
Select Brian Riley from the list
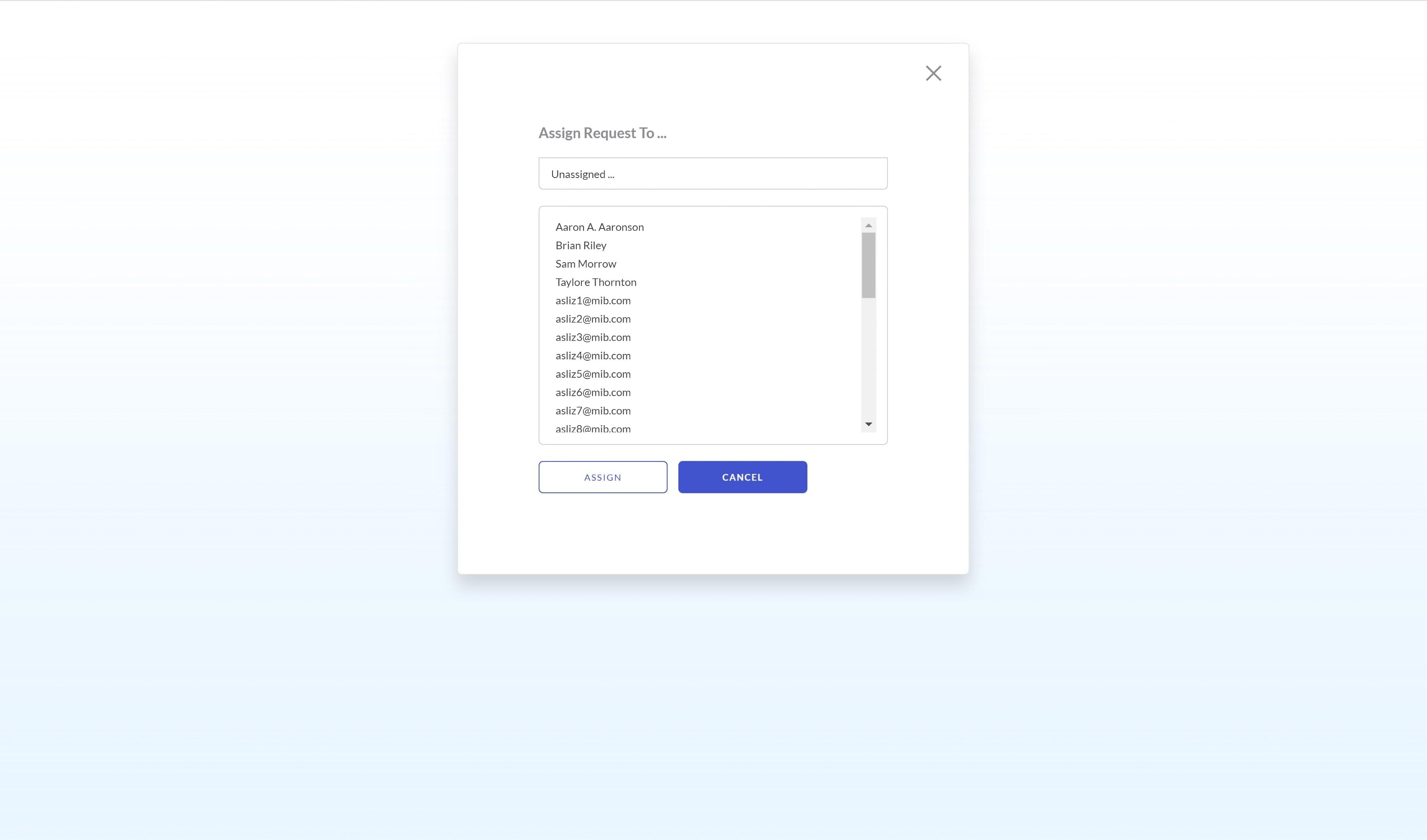(580, 246)
